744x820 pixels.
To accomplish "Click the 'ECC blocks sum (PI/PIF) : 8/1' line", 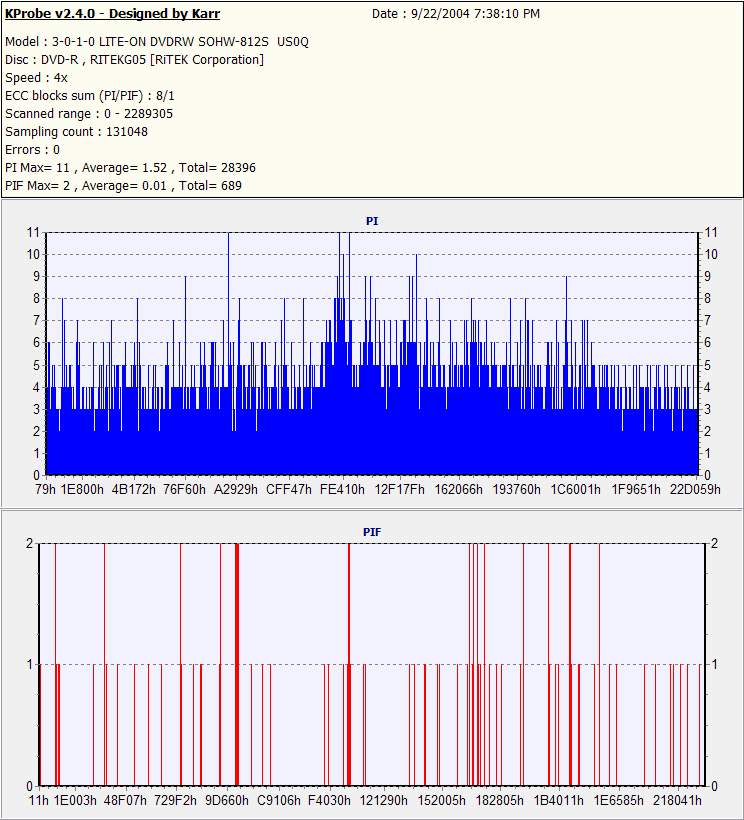I will [x=90, y=96].
